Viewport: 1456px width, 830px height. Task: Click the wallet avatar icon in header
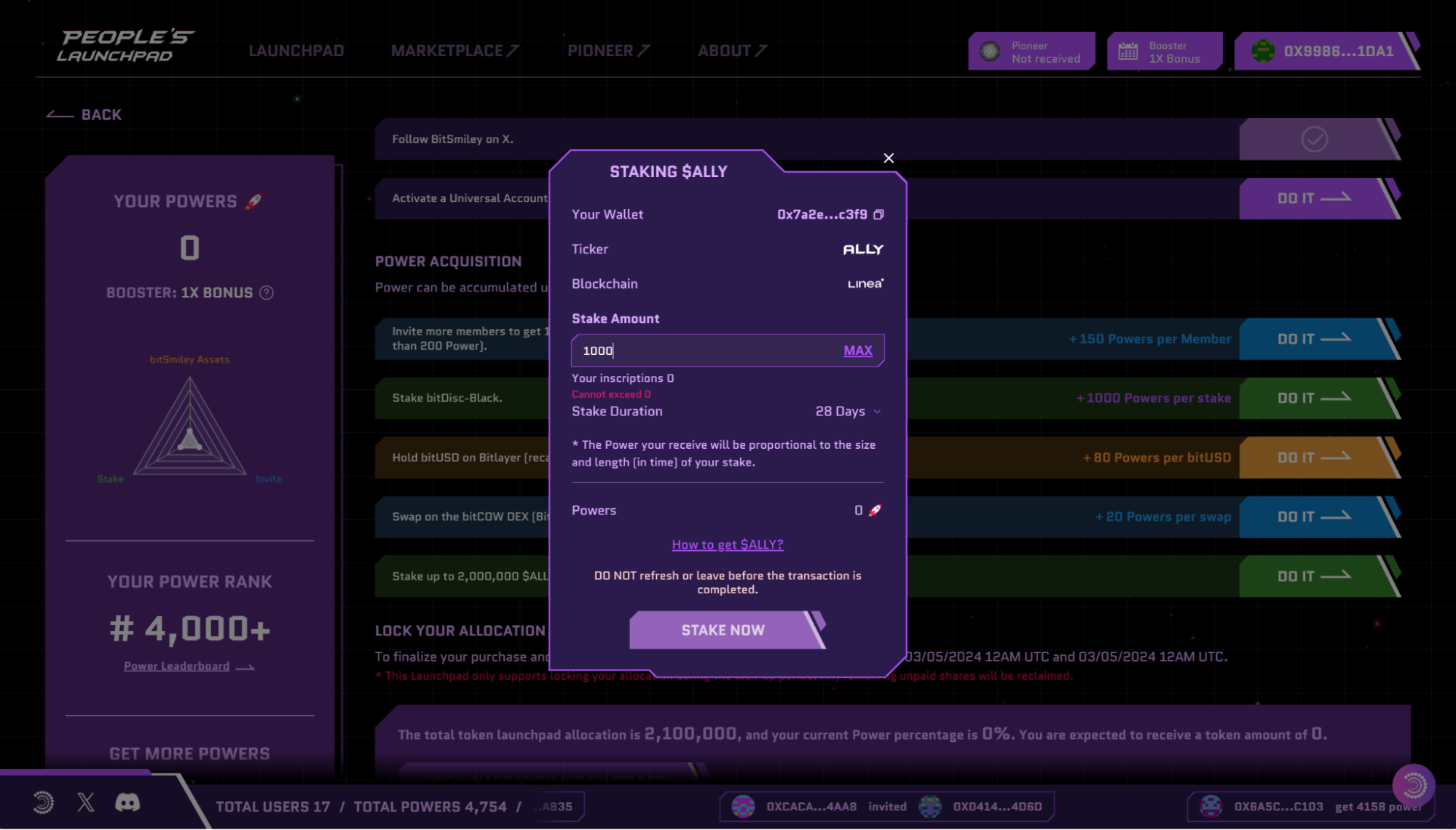click(1263, 51)
